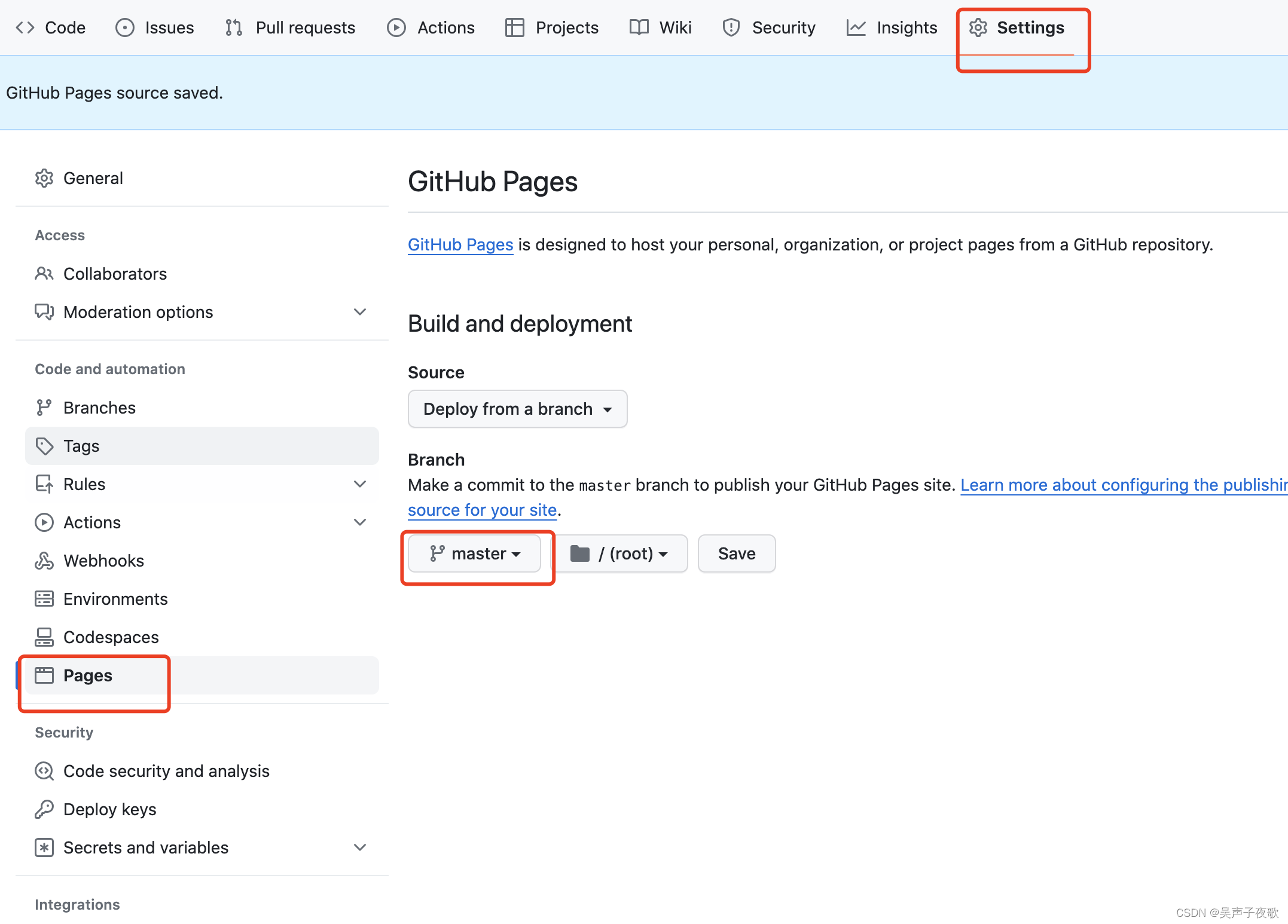Click the sidebar Actions play icon
Viewport: 1288px width, 924px height.
(x=44, y=522)
